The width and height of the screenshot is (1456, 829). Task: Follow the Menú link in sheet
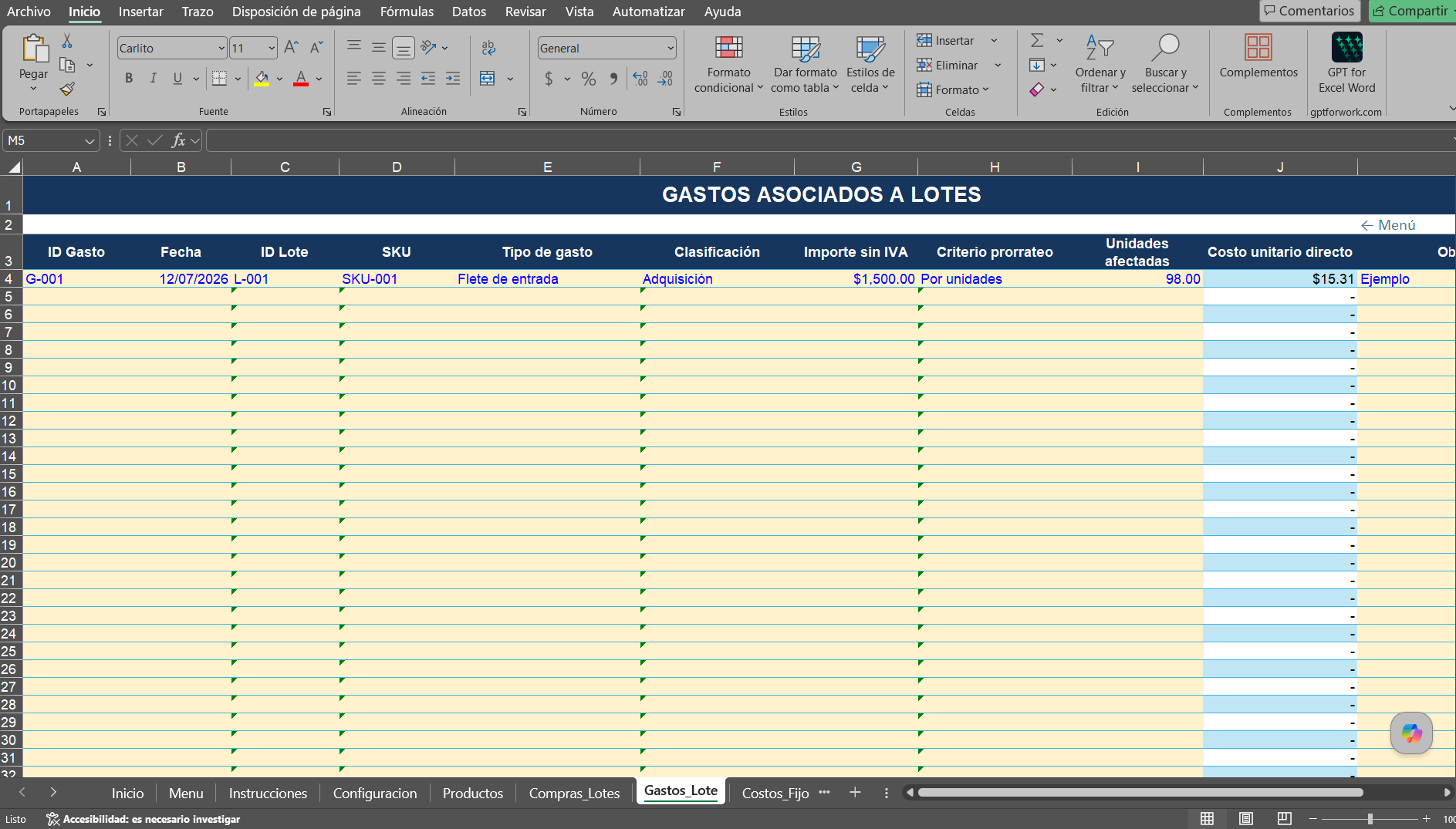pos(1388,224)
